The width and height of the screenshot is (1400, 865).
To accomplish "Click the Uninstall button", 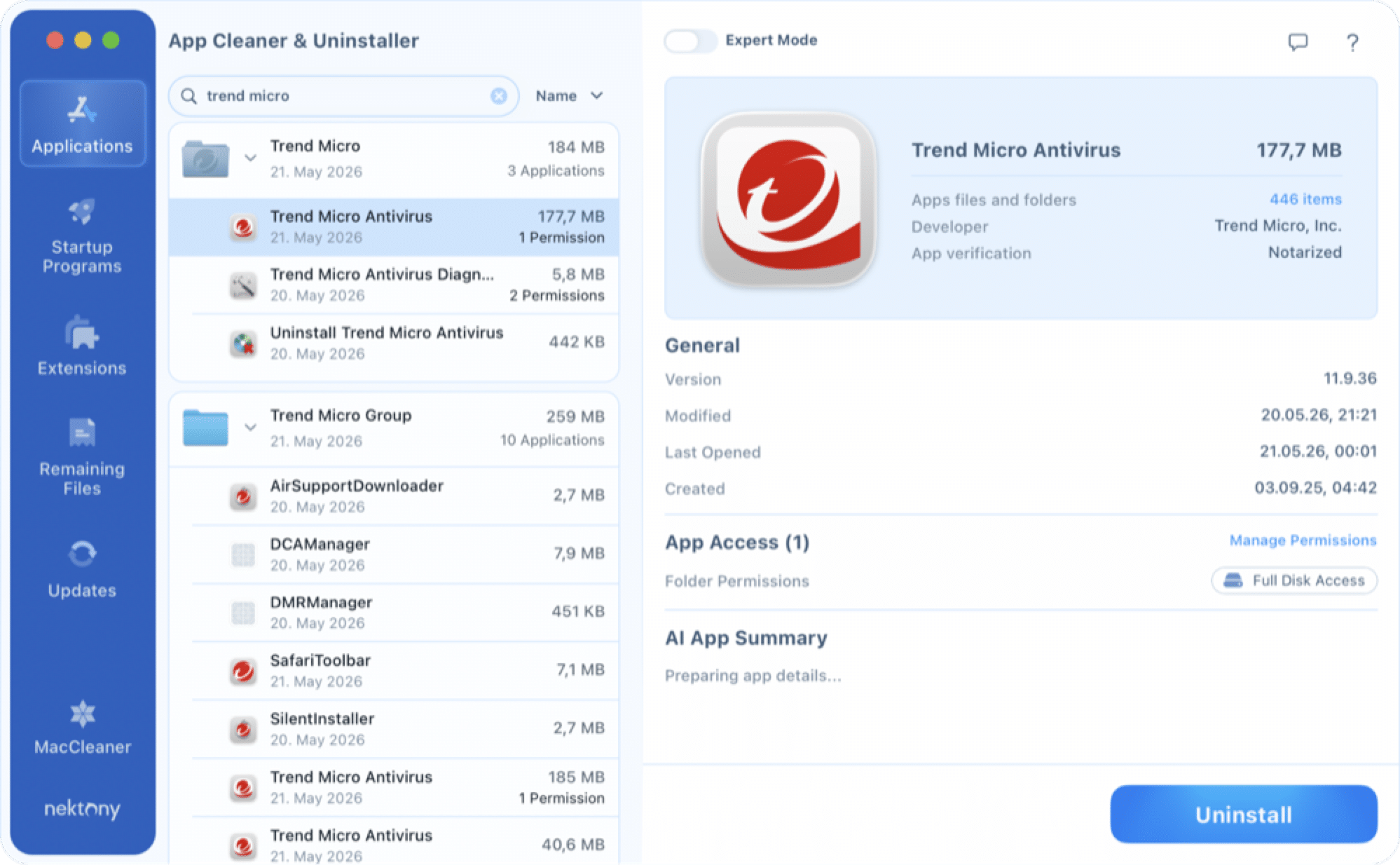I will (x=1244, y=815).
